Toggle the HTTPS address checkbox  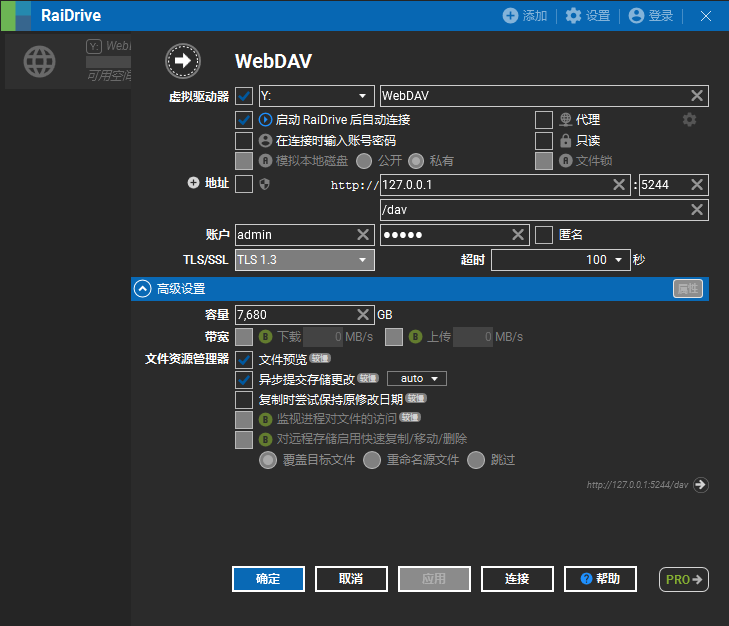(244, 184)
